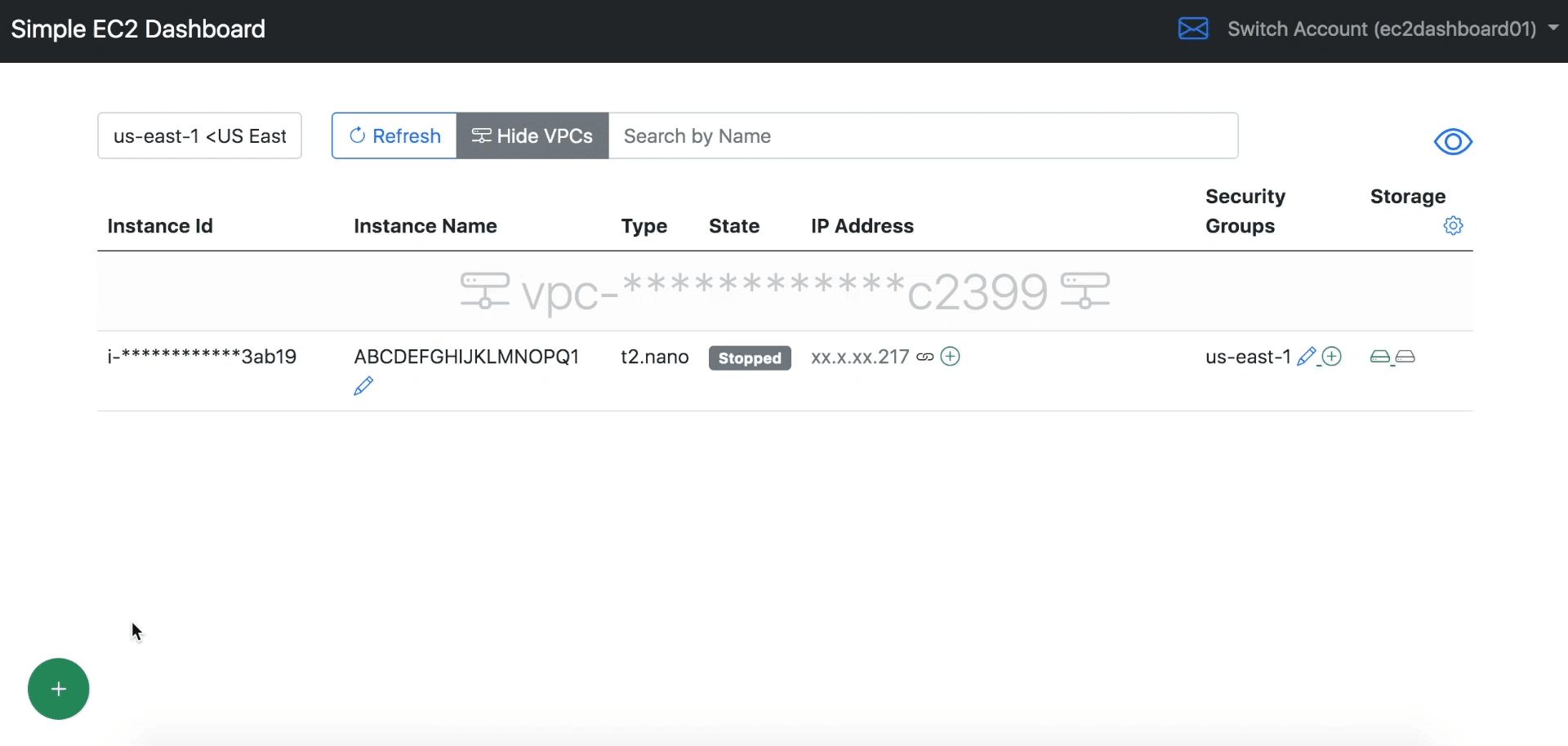This screenshot has height=746, width=1568.
Task: Click the green plus floating button
Action: pyautogui.click(x=59, y=689)
